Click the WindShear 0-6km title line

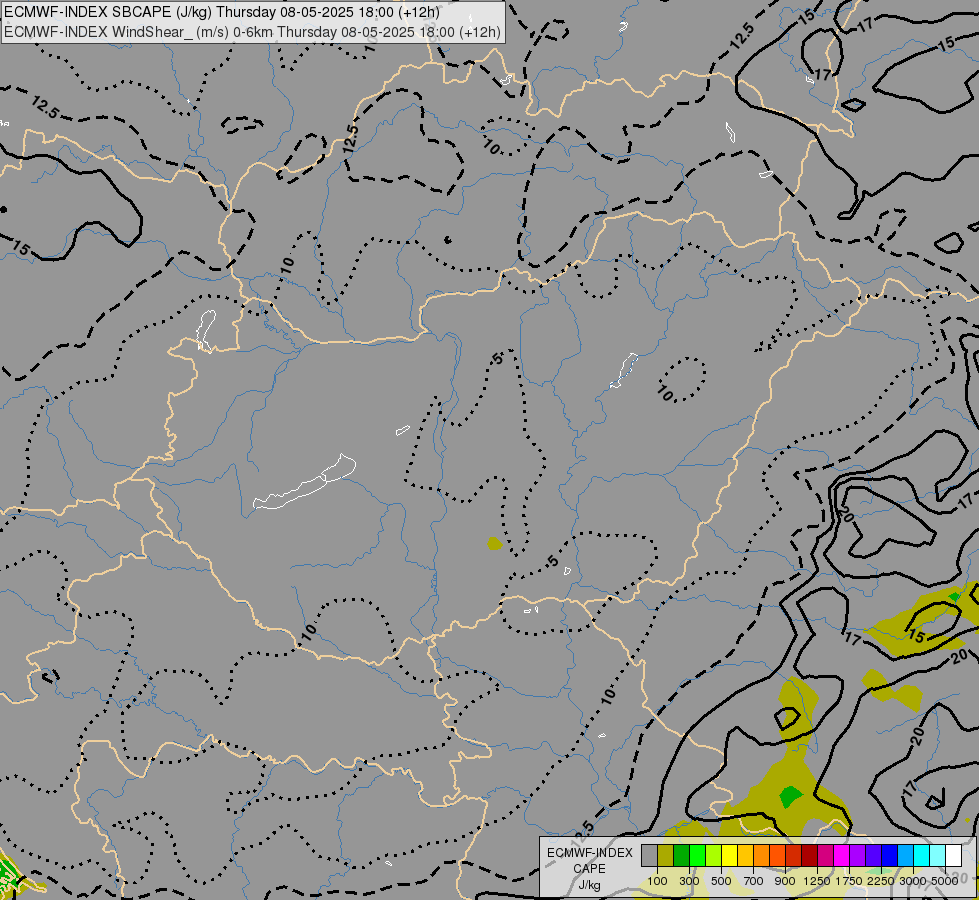(x=252, y=32)
